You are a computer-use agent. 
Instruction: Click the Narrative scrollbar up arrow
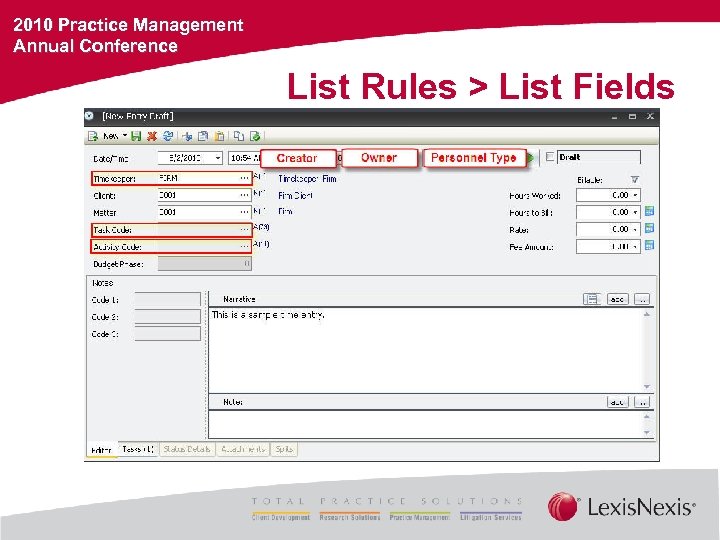tap(647, 314)
